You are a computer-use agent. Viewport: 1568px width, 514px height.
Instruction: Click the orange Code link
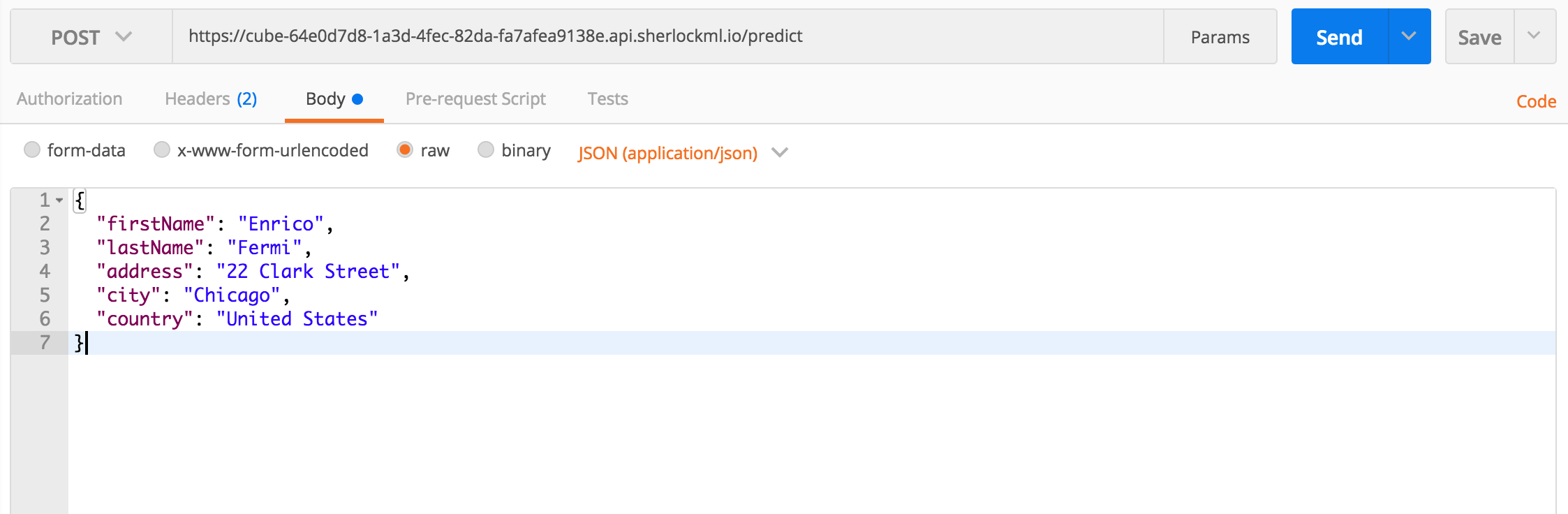(x=1536, y=102)
